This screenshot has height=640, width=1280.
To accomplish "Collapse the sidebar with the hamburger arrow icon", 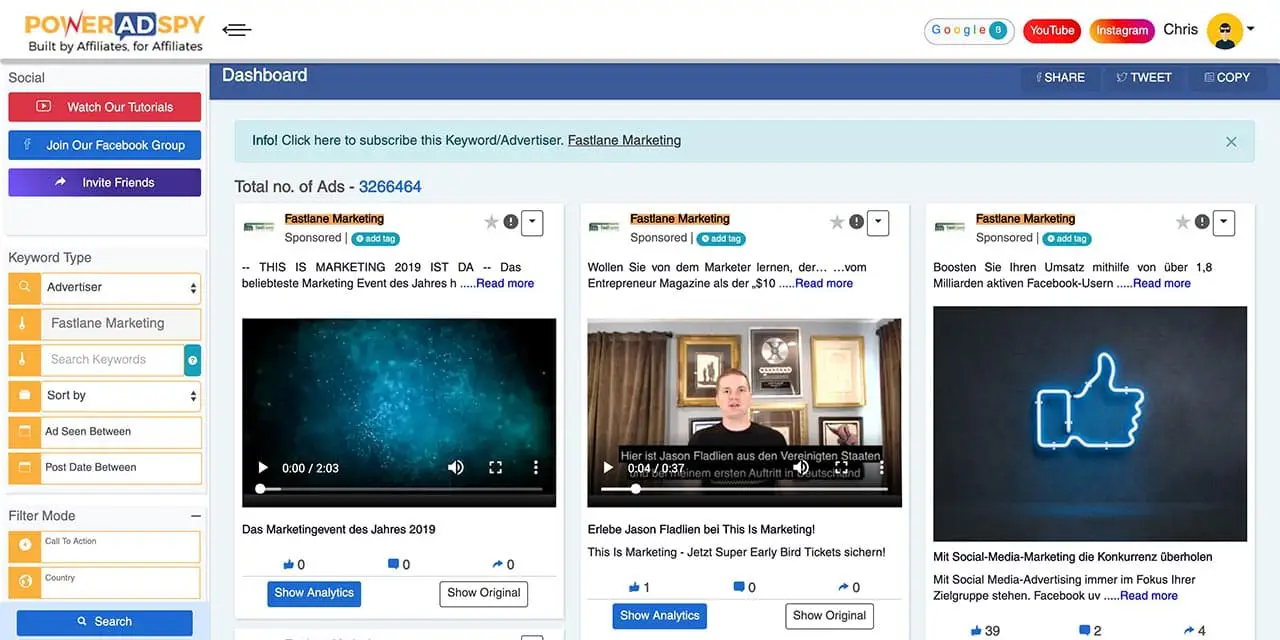I will 237,30.
